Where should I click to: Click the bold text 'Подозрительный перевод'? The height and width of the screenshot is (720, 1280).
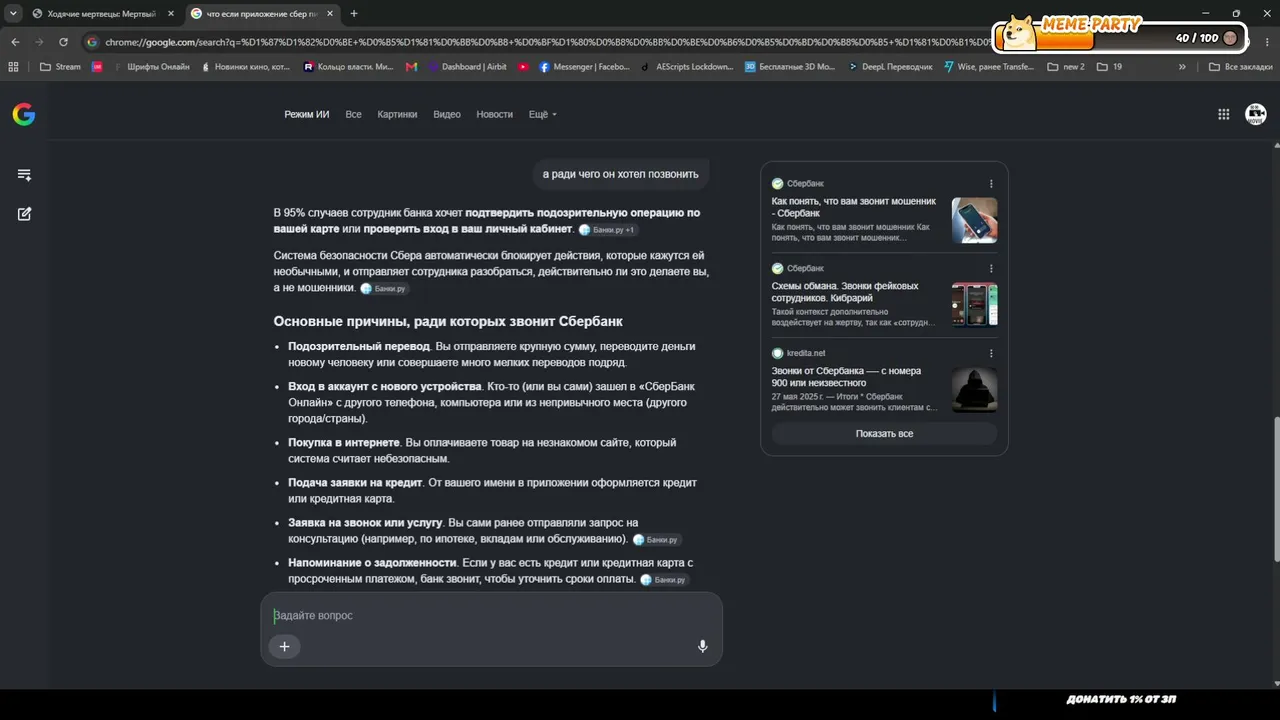click(359, 346)
